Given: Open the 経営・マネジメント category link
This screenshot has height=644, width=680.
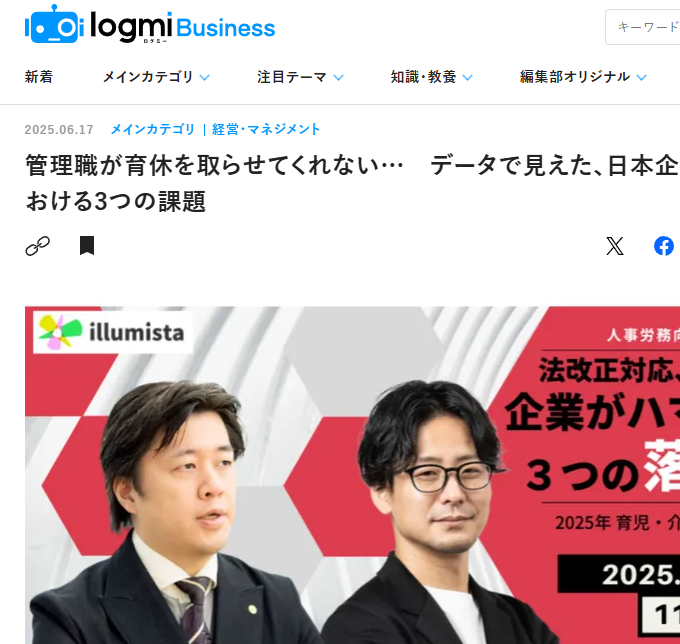Looking at the screenshot, I should [266, 129].
